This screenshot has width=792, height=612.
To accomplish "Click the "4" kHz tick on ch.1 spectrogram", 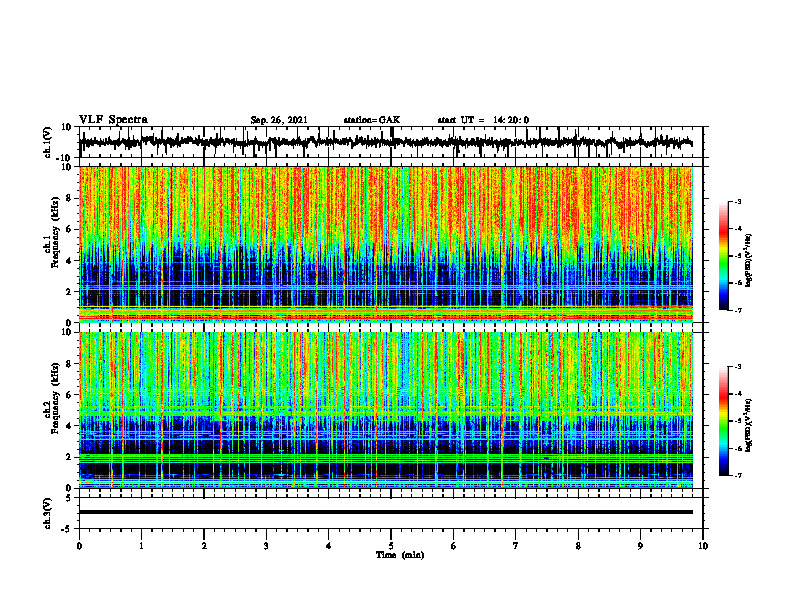I will (x=69, y=261).
